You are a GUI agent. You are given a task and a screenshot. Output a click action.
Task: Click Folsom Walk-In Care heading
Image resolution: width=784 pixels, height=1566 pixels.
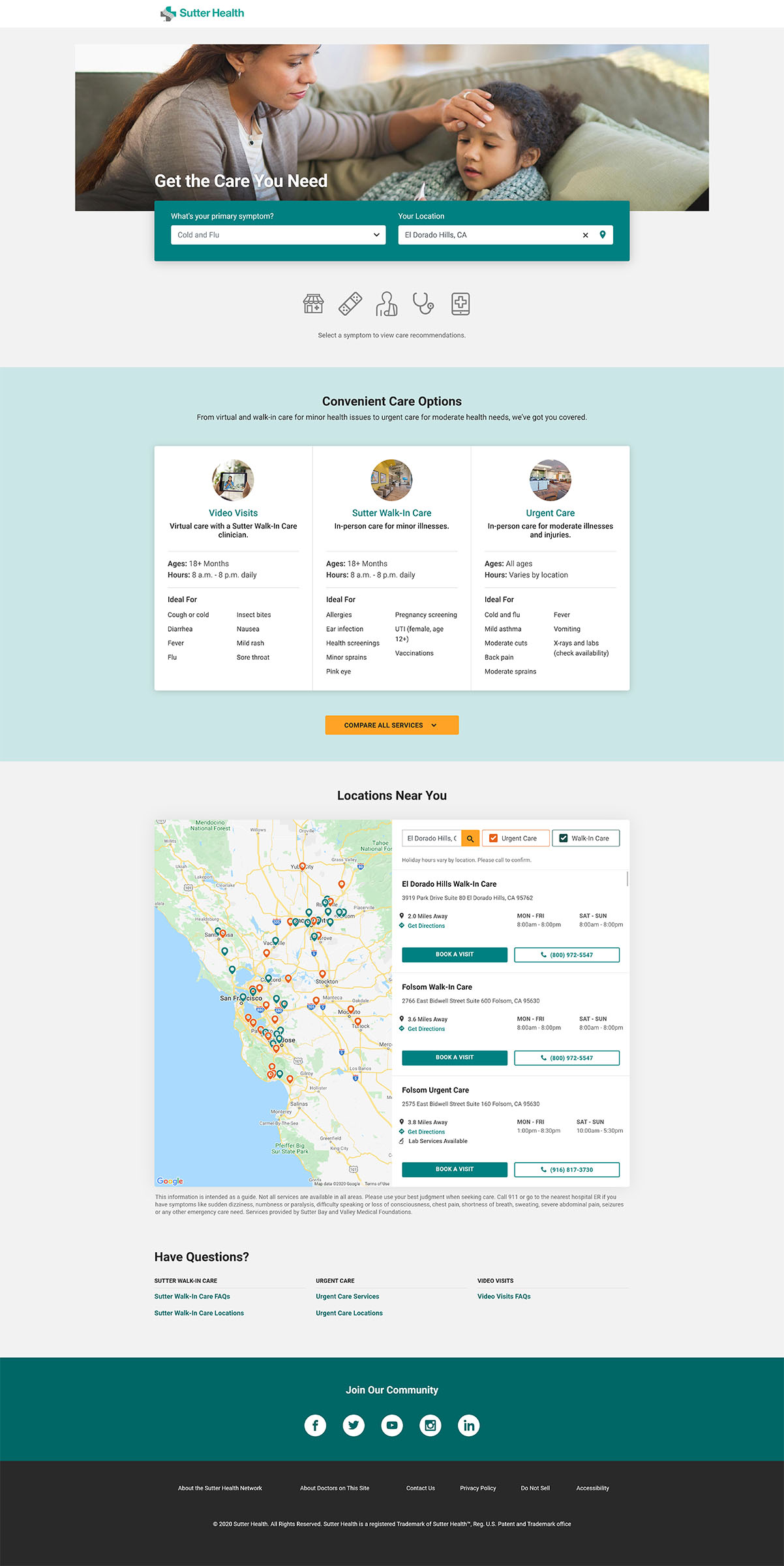(437, 987)
